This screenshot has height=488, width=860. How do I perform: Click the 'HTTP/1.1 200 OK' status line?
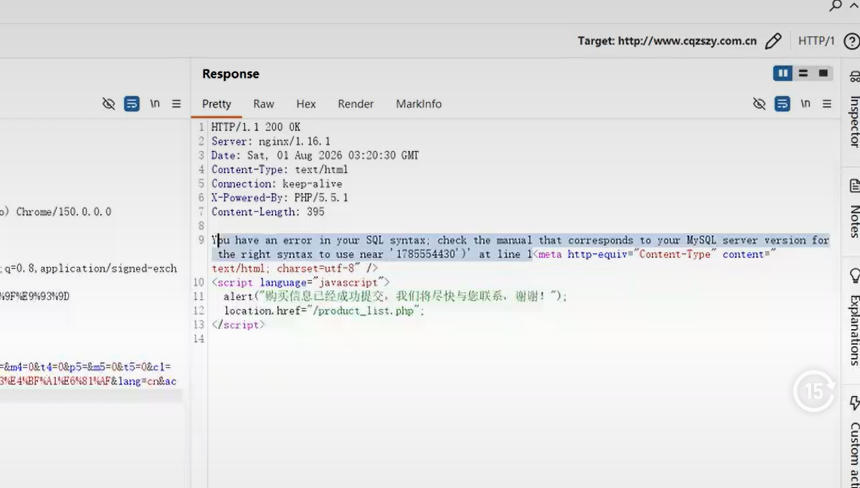click(256, 127)
